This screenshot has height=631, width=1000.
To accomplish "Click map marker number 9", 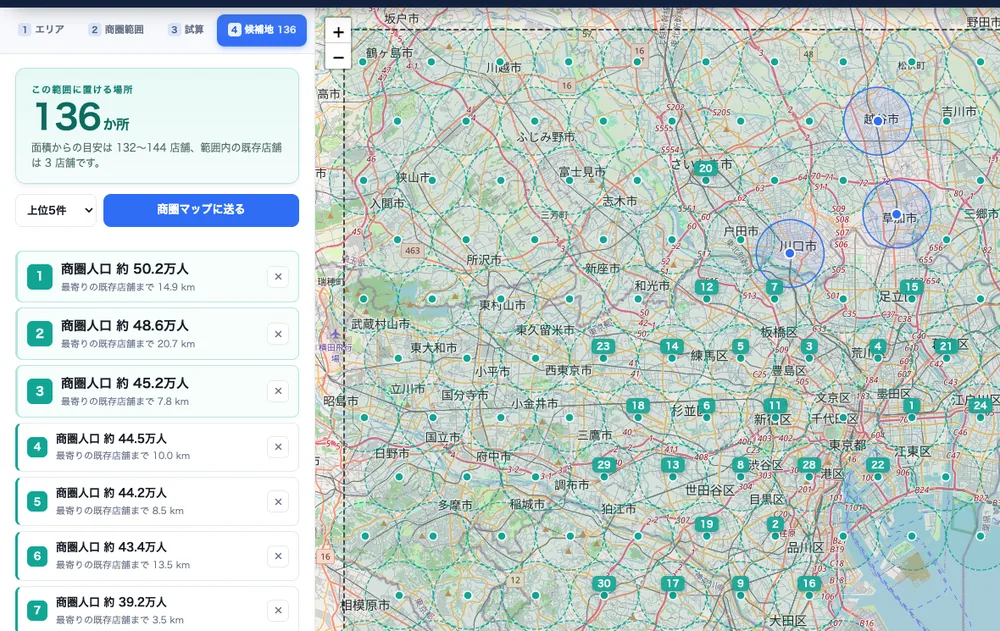I will coord(740,583).
